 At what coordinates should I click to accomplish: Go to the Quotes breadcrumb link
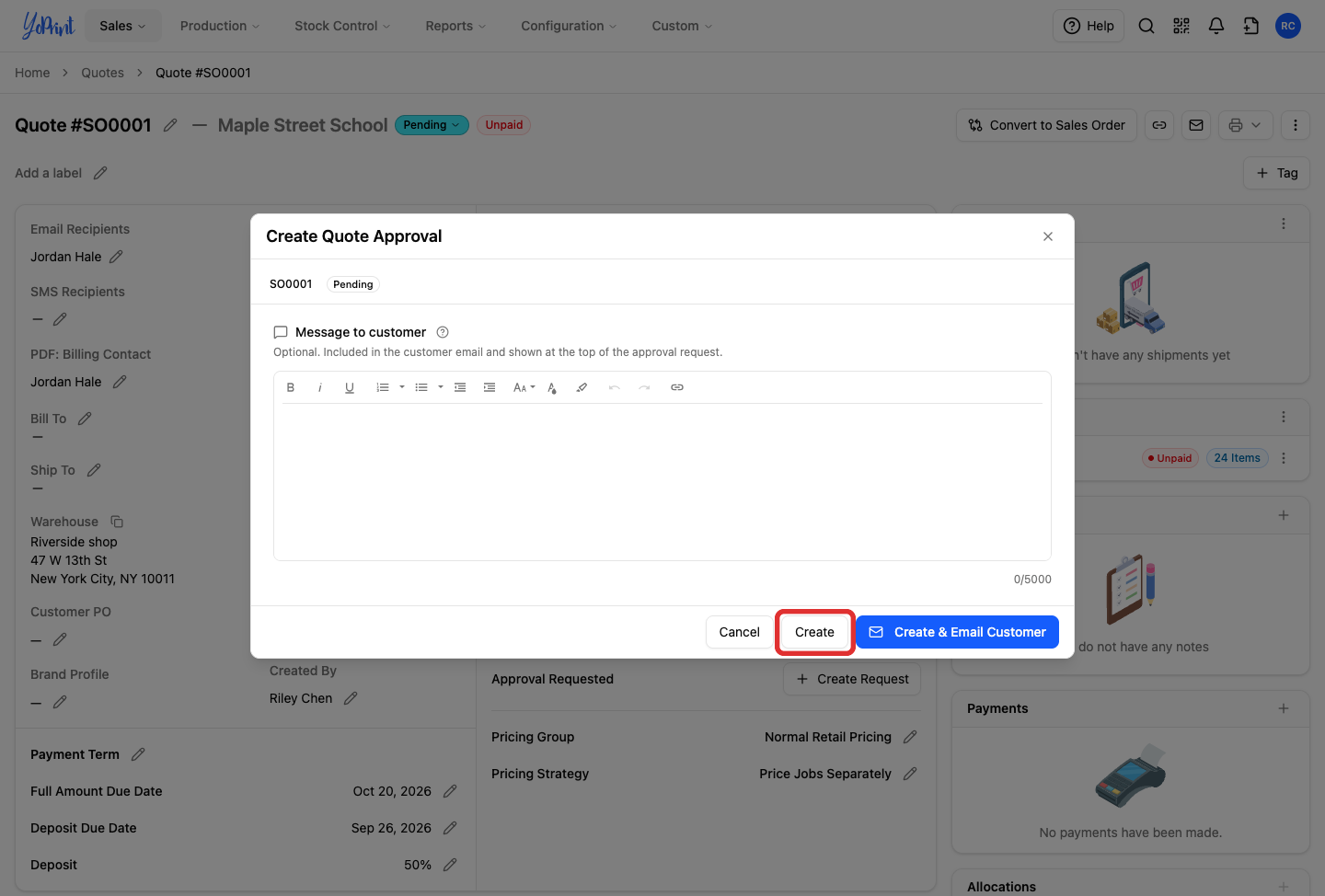[102, 73]
